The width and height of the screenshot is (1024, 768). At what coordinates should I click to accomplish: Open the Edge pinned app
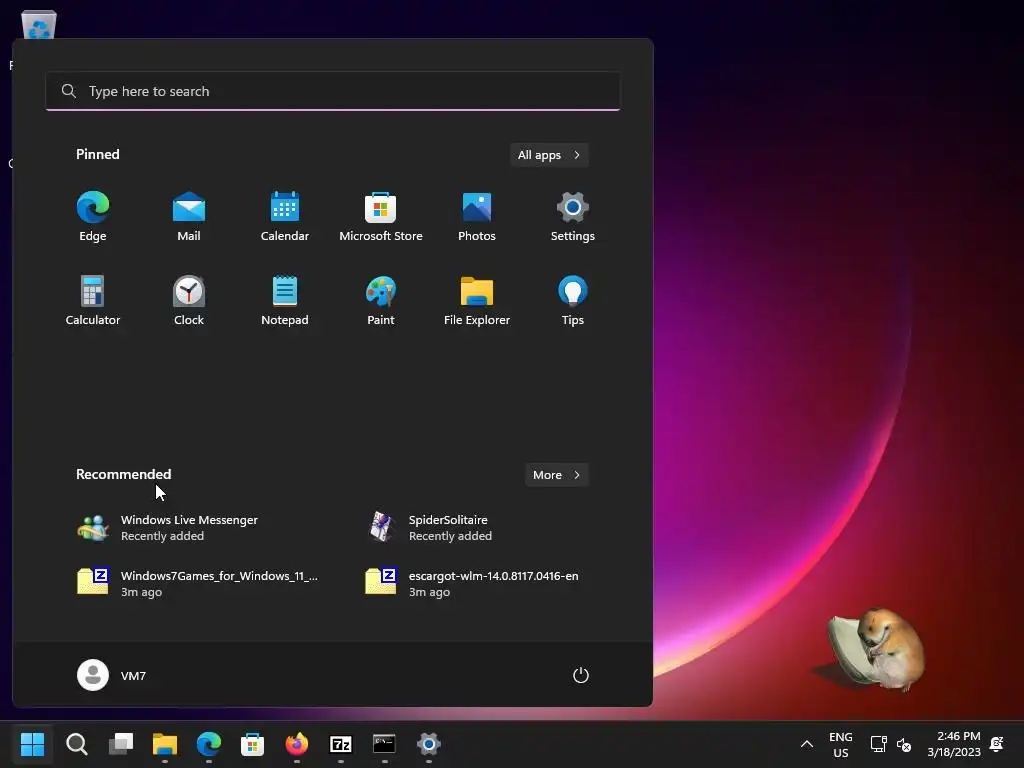[x=93, y=217]
